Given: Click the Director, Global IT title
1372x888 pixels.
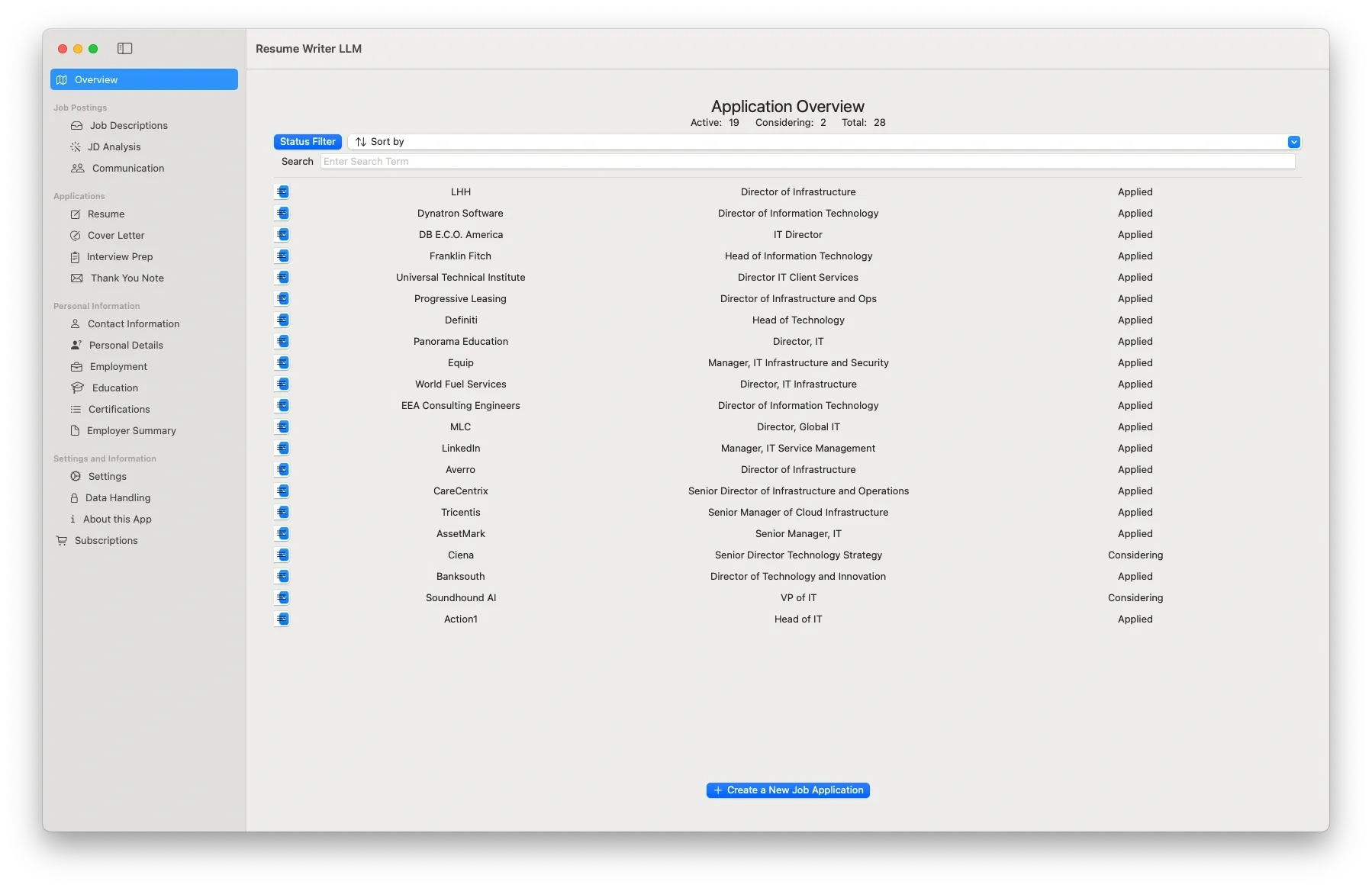Looking at the screenshot, I should coord(798,427).
